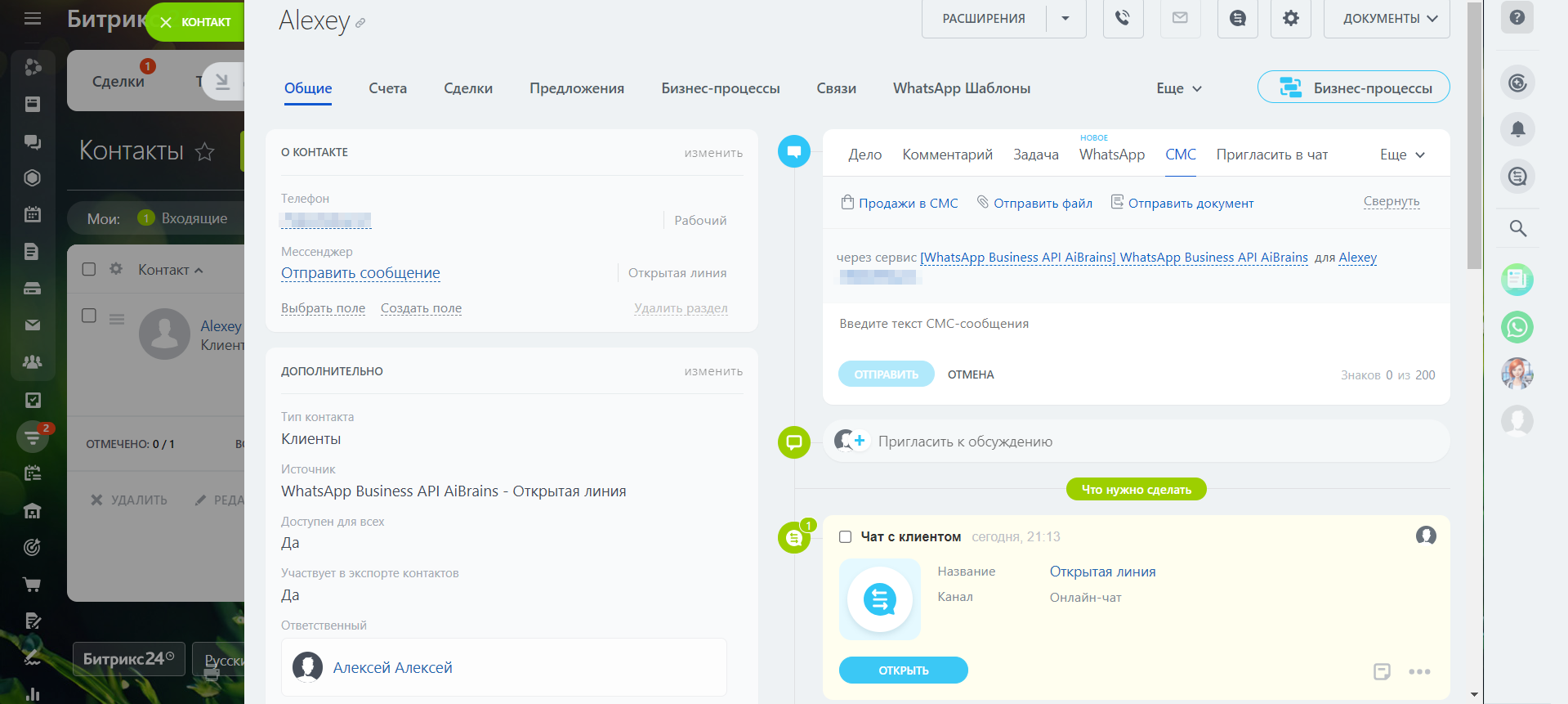Click the copy link icon beside Alexey
Screen dimensions: 1568x704
pos(360,24)
